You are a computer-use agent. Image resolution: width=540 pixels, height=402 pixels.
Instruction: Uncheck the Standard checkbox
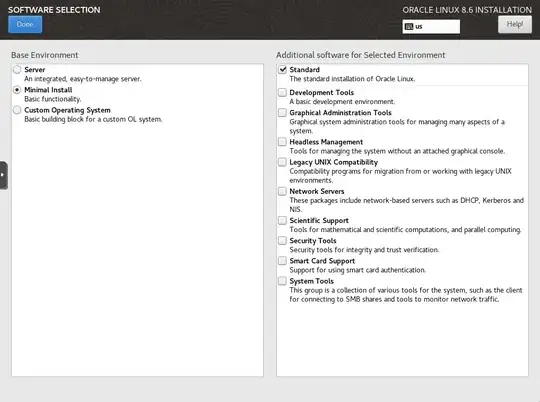pyautogui.click(x=282, y=70)
